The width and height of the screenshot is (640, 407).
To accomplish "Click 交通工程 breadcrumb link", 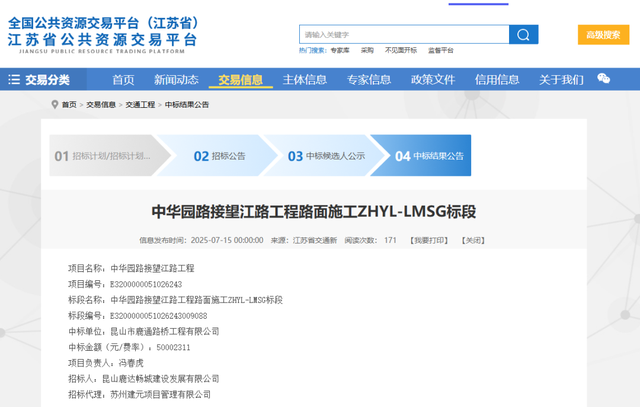I will point(139,104).
